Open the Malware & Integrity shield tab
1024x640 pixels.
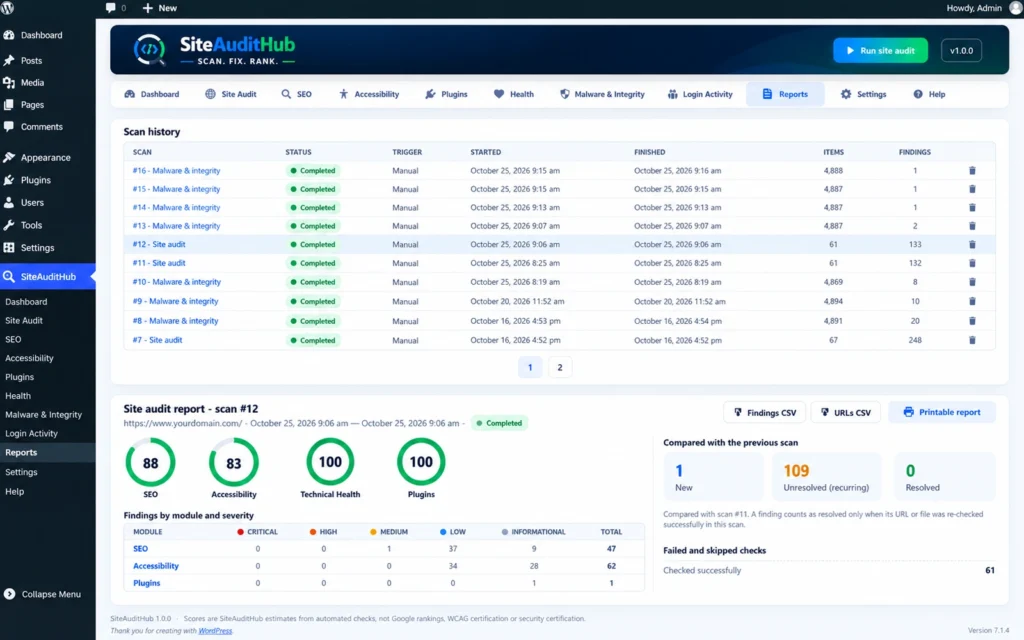[602, 94]
